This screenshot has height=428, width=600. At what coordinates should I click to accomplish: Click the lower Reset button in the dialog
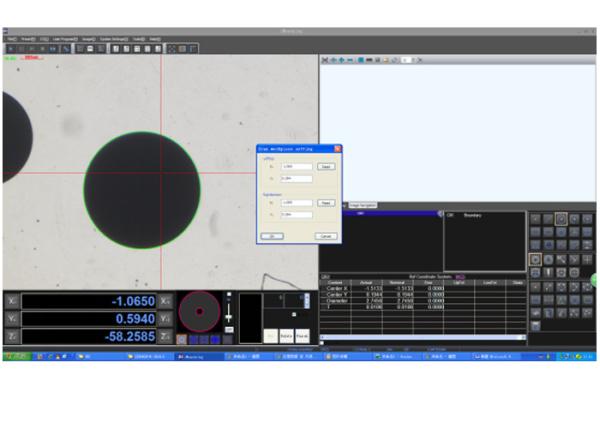point(326,203)
